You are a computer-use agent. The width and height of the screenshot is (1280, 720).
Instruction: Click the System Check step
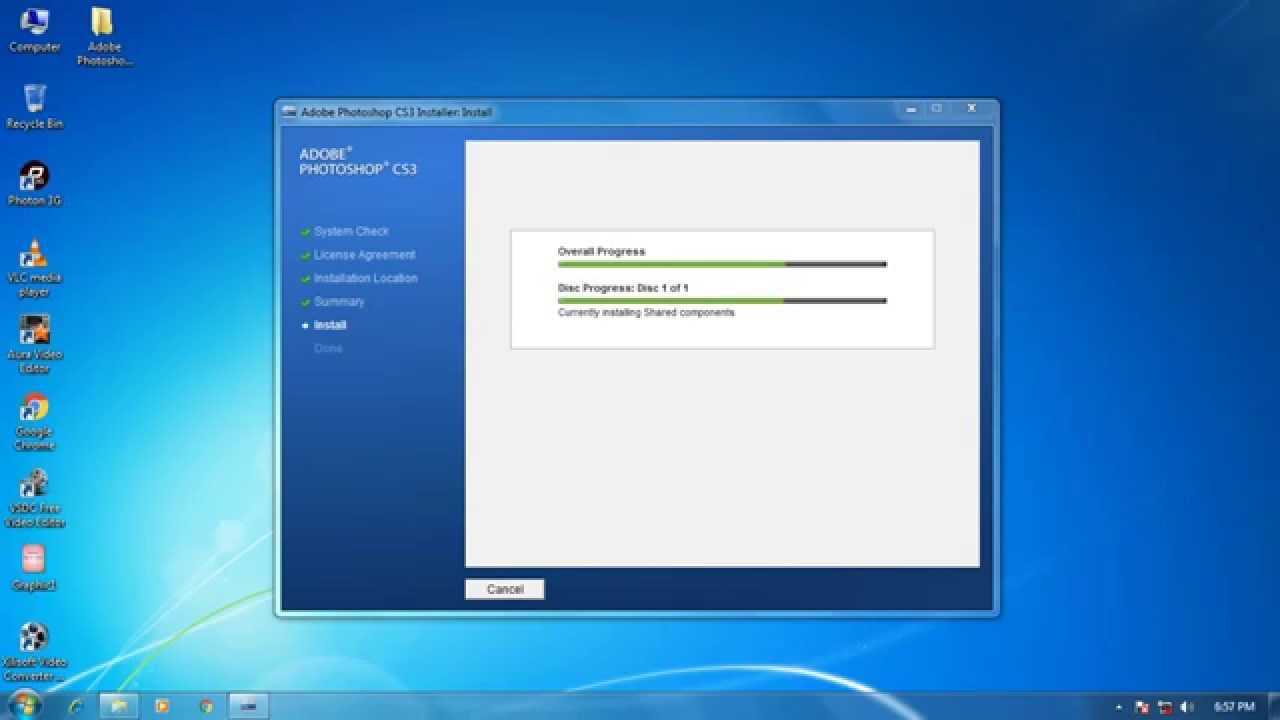coord(351,231)
